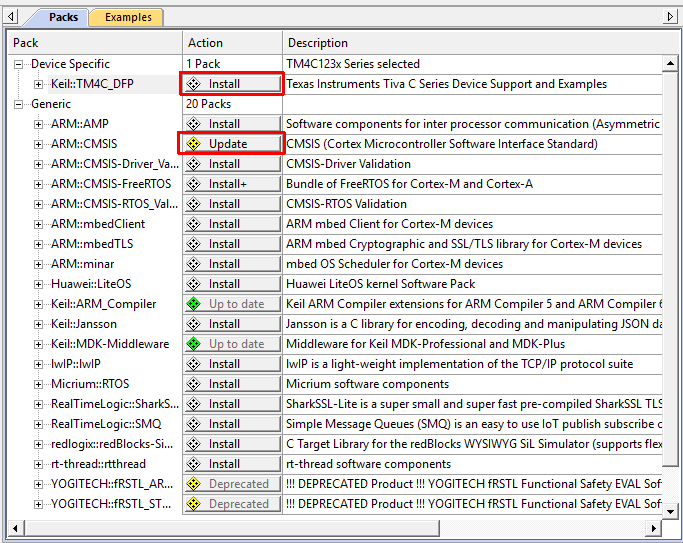Install the rt-thread::rtthread pack
The image size is (683, 543).
click(233, 464)
